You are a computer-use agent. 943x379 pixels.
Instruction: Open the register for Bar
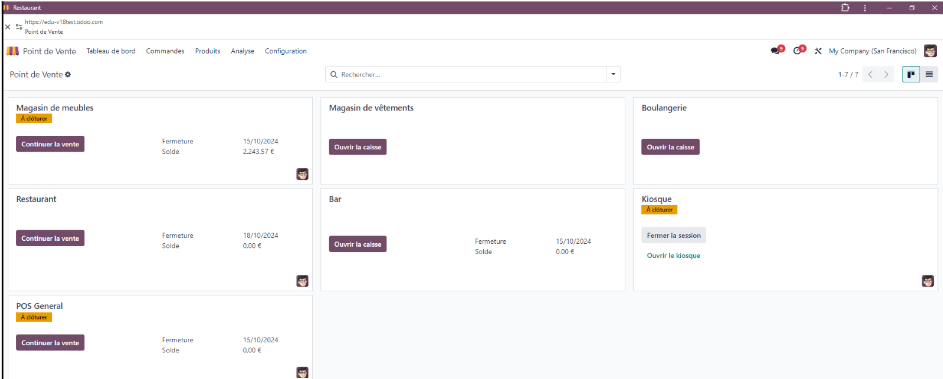[x=358, y=244]
